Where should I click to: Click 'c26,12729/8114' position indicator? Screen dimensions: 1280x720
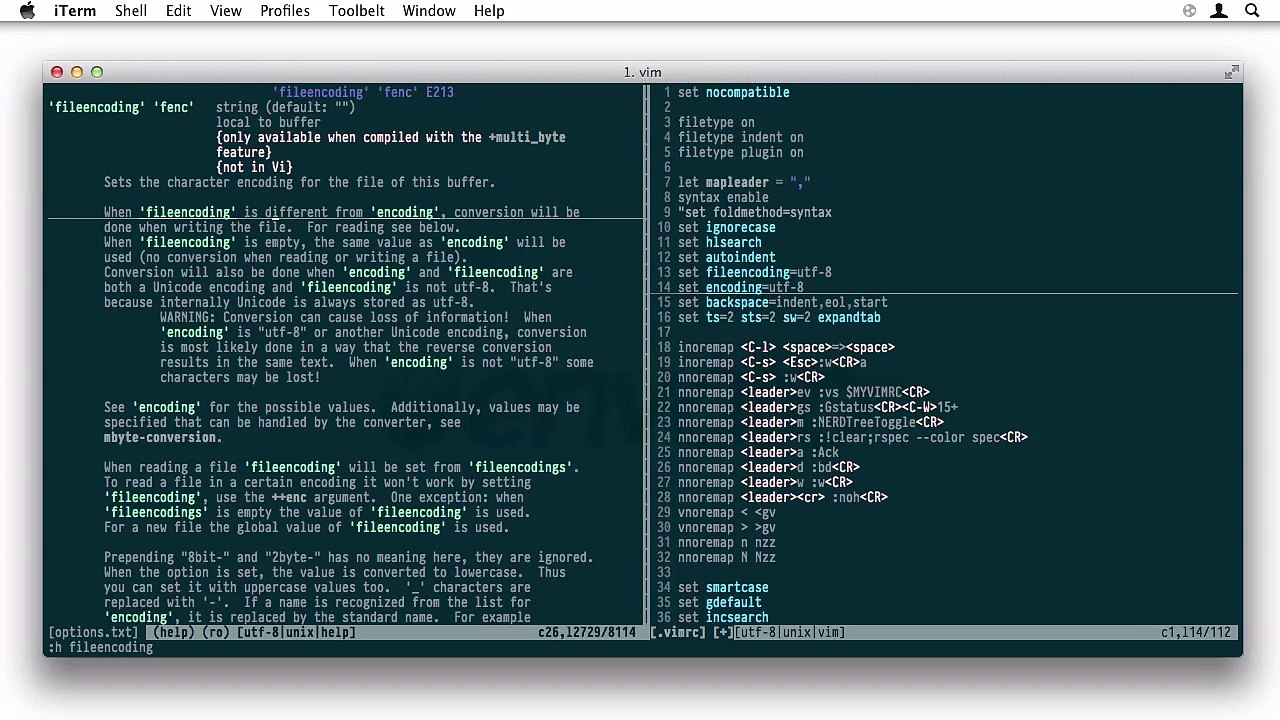click(x=587, y=633)
